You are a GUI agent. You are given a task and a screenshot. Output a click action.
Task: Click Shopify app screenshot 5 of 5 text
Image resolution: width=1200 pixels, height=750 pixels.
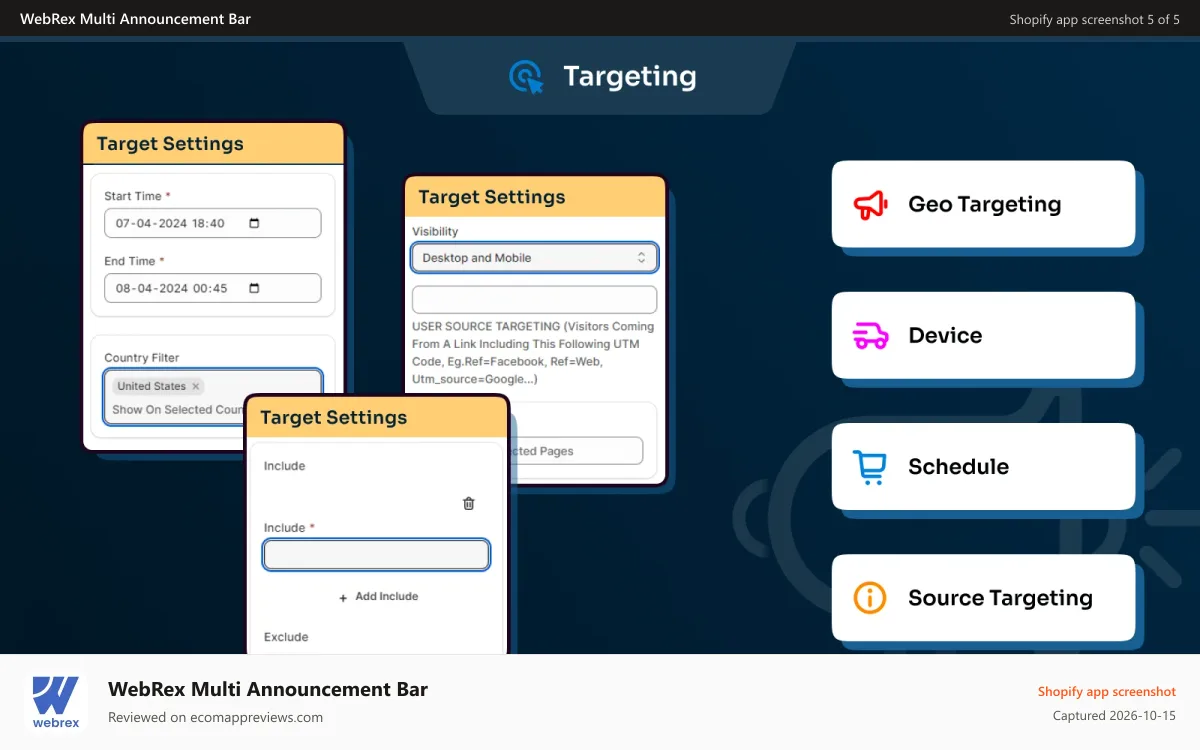1095,19
